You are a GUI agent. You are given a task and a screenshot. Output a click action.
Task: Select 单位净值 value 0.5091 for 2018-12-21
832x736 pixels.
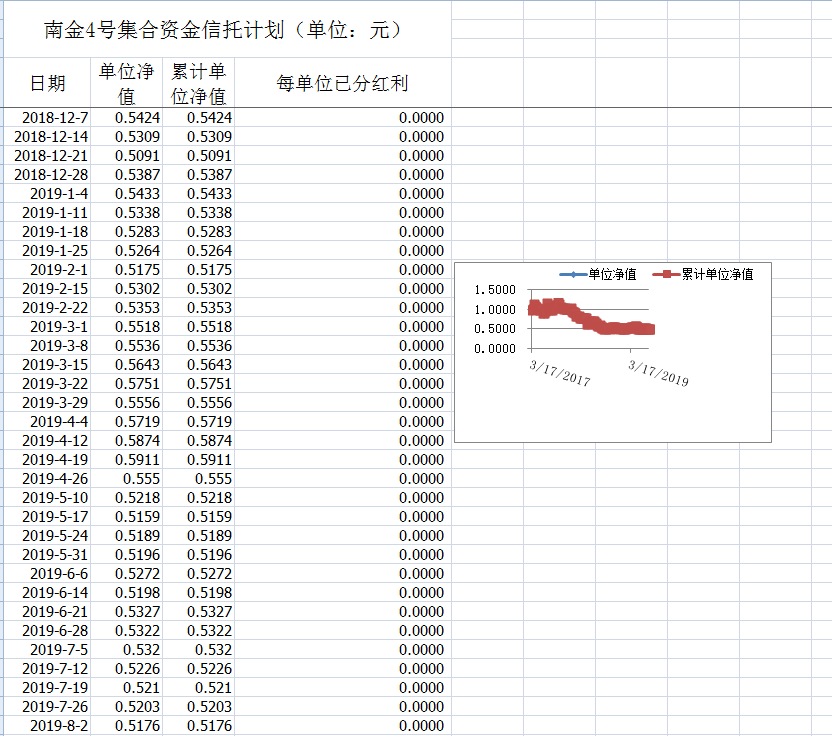(x=126, y=155)
